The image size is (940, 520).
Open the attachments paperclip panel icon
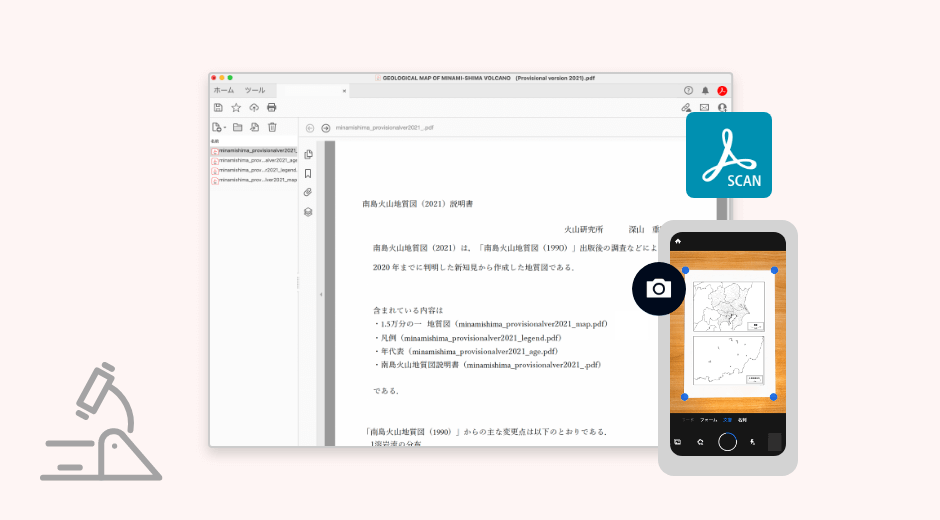[308, 193]
